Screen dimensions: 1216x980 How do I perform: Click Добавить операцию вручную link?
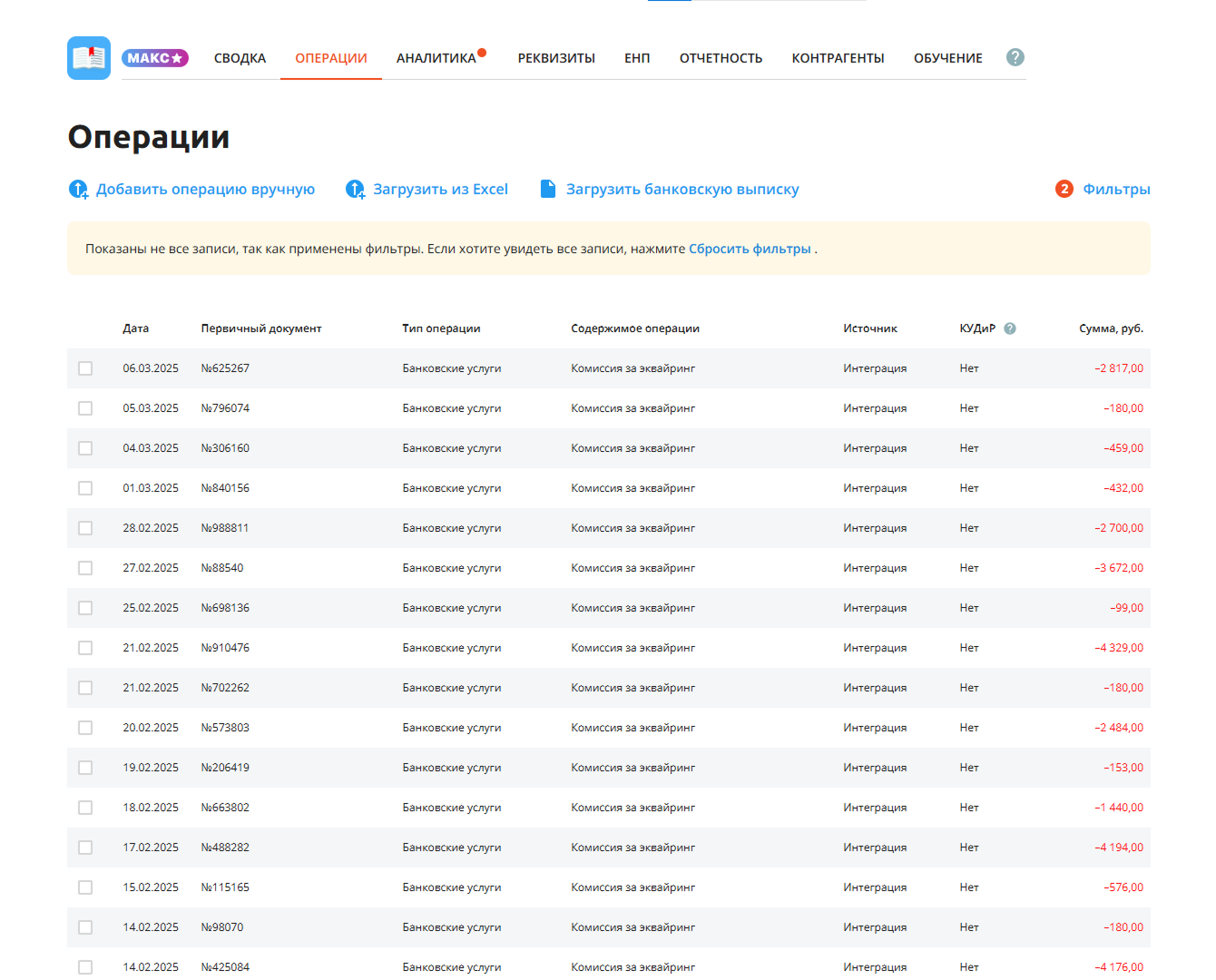click(205, 189)
